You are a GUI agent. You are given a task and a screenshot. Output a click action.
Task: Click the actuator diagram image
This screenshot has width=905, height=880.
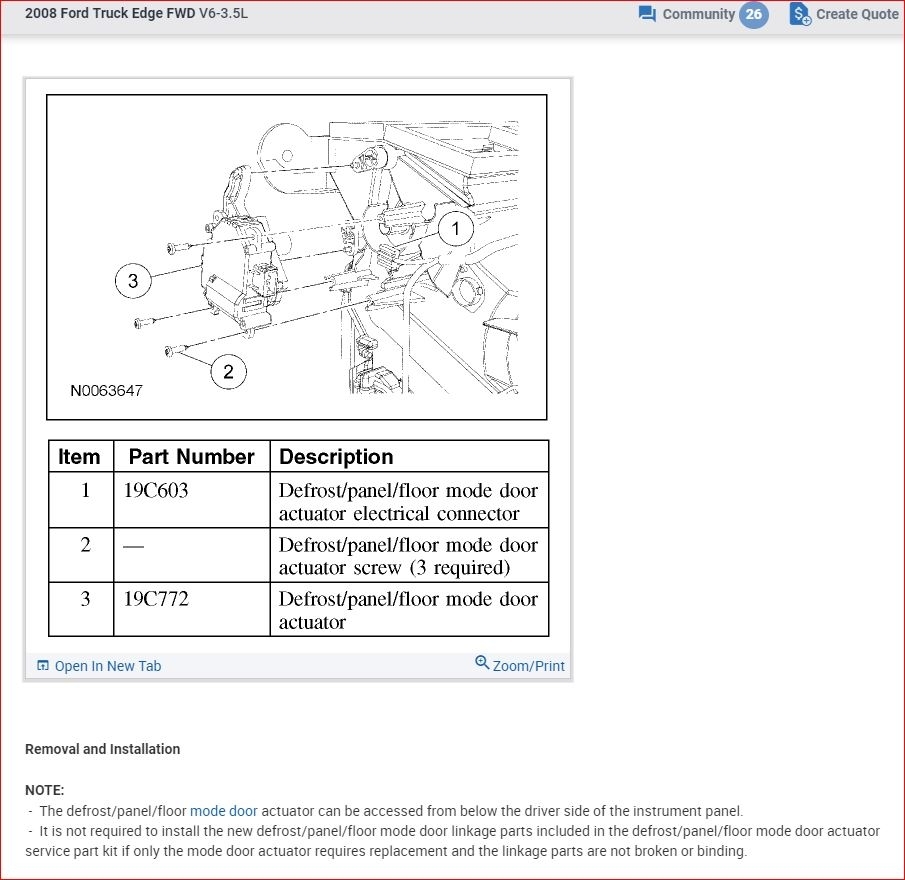click(x=297, y=257)
